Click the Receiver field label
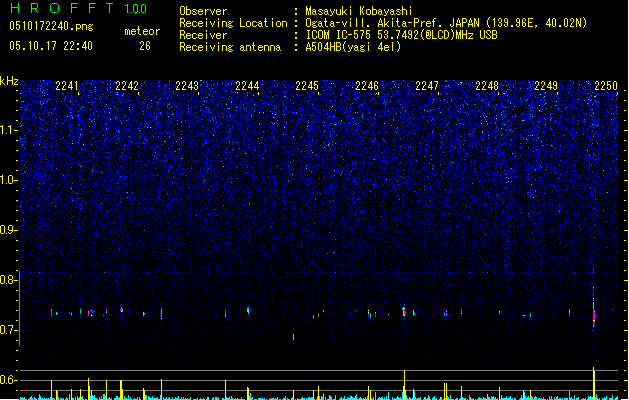This screenshot has width=629, height=400. coord(203,35)
